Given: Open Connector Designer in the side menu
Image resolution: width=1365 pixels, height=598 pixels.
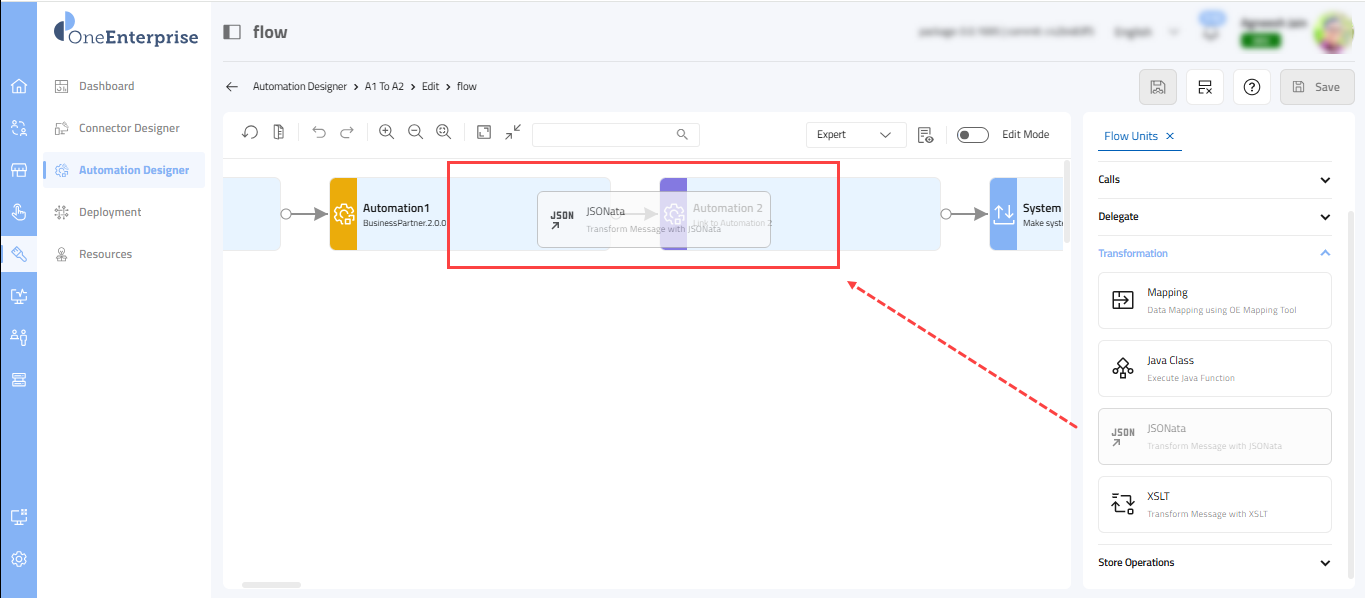Looking at the screenshot, I should pyautogui.click(x=129, y=128).
